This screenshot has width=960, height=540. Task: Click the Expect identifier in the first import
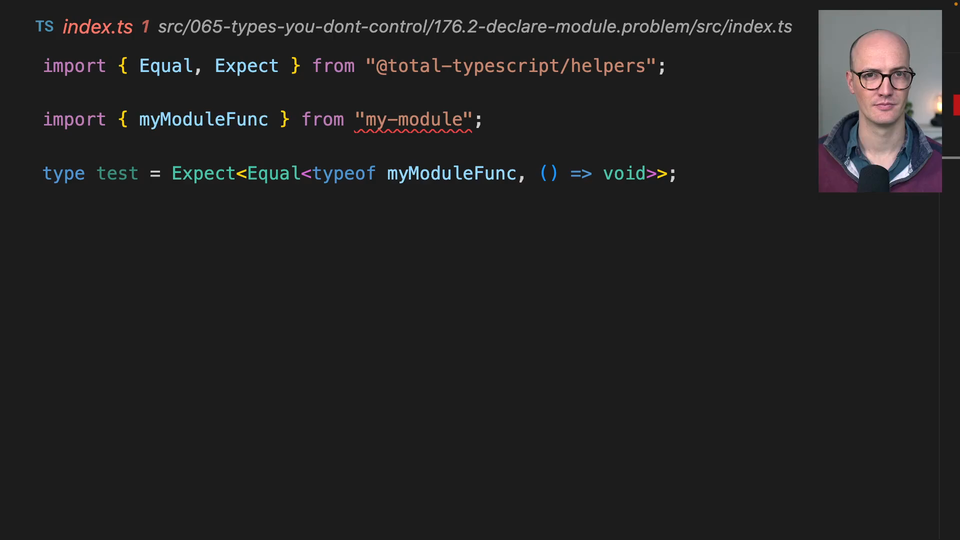(x=246, y=66)
